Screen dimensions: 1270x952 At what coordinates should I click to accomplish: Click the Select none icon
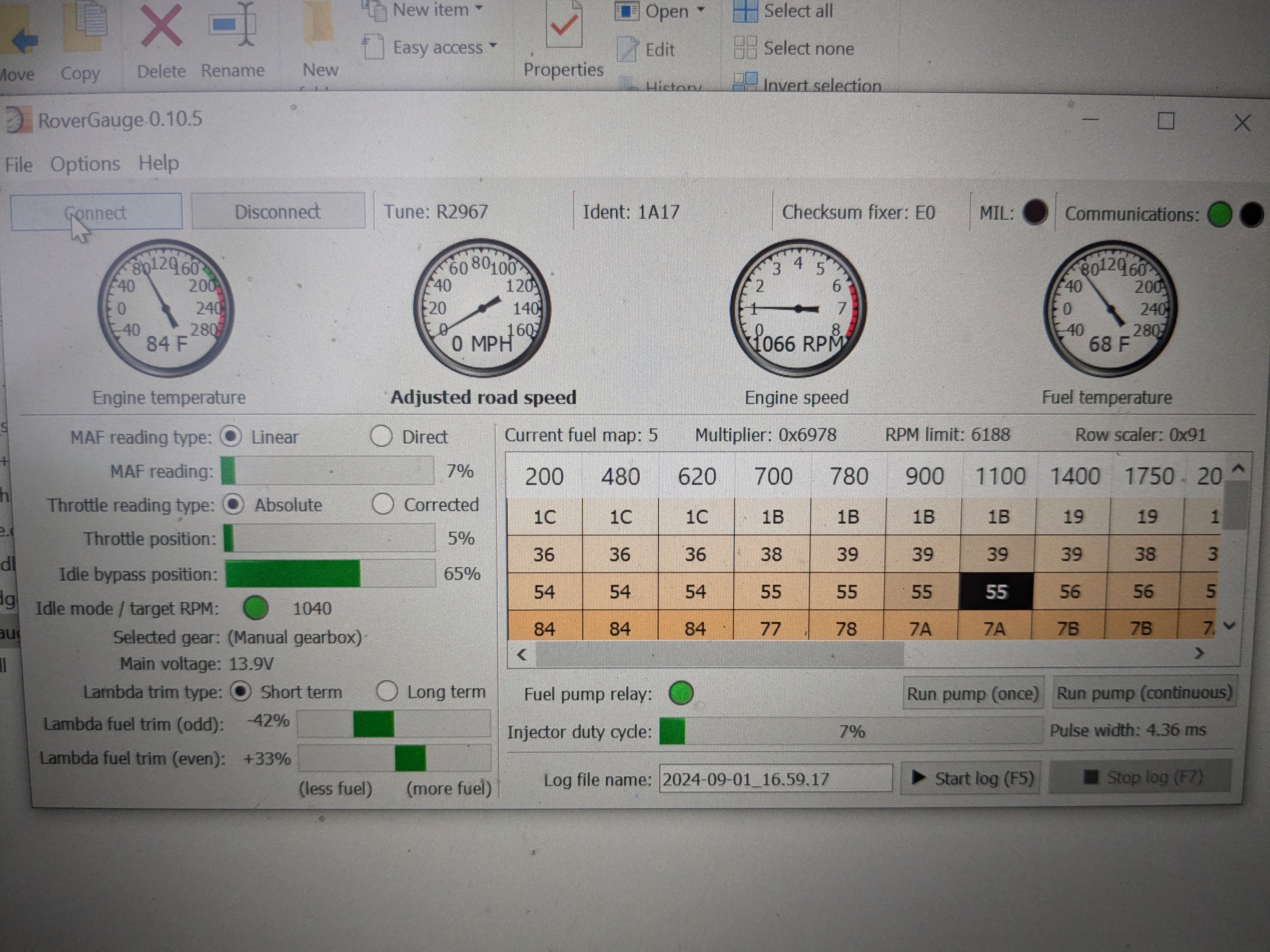[x=745, y=48]
